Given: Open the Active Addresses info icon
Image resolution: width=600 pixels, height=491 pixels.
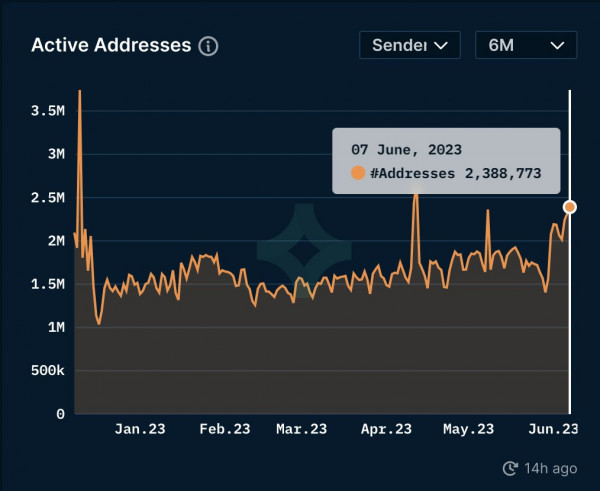Looking at the screenshot, I should 208,46.
